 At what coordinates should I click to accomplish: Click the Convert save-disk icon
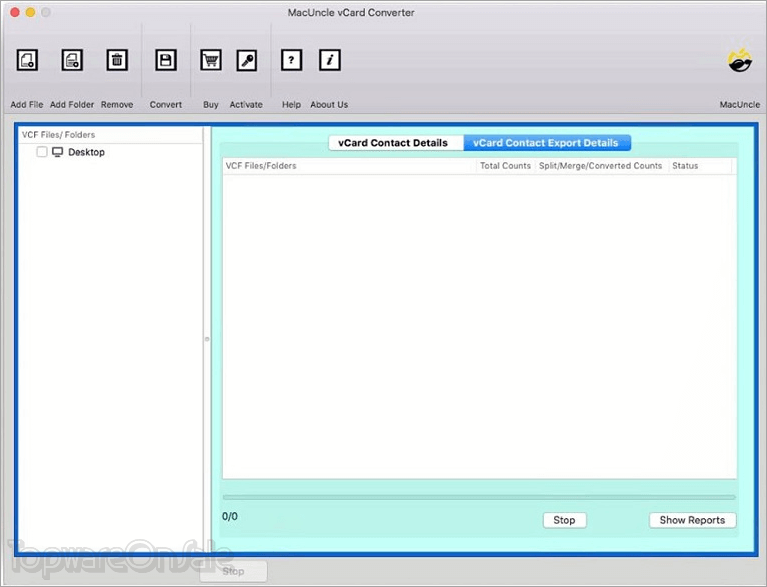pyautogui.click(x=166, y=60)
